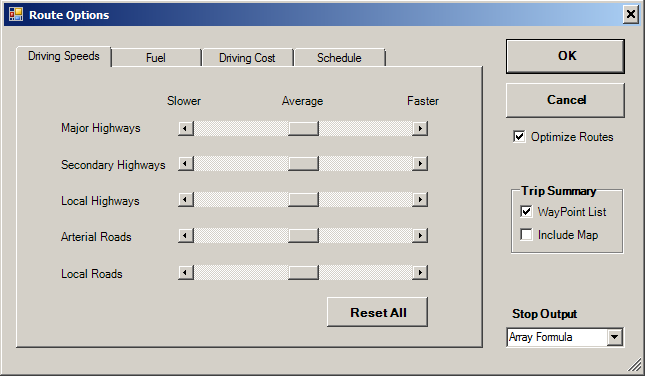This screenshot has height=376, width=645.
Task: Click right arrow of Secondary Highways slider
Action: (420, 164)
